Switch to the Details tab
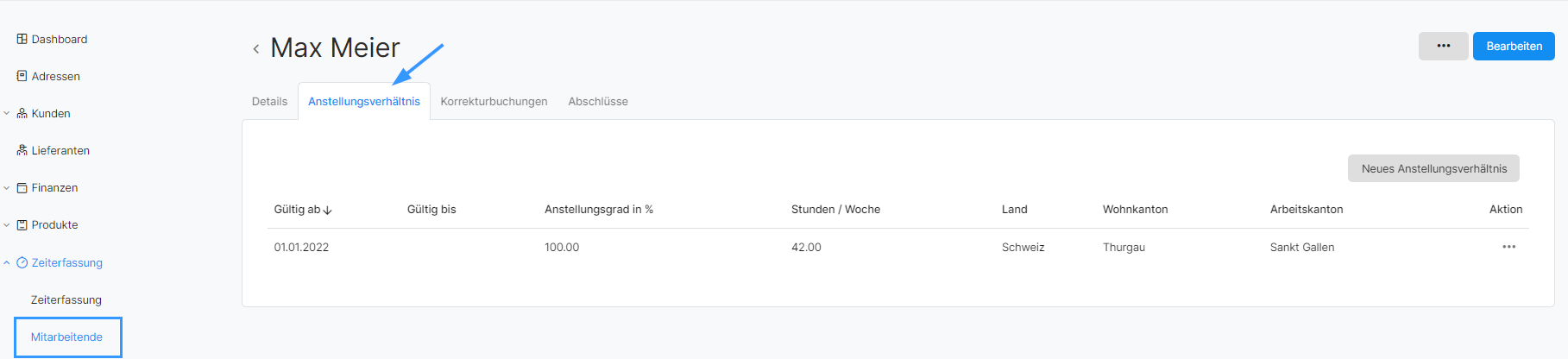1568x359 pixels. (x=269, y=101)
